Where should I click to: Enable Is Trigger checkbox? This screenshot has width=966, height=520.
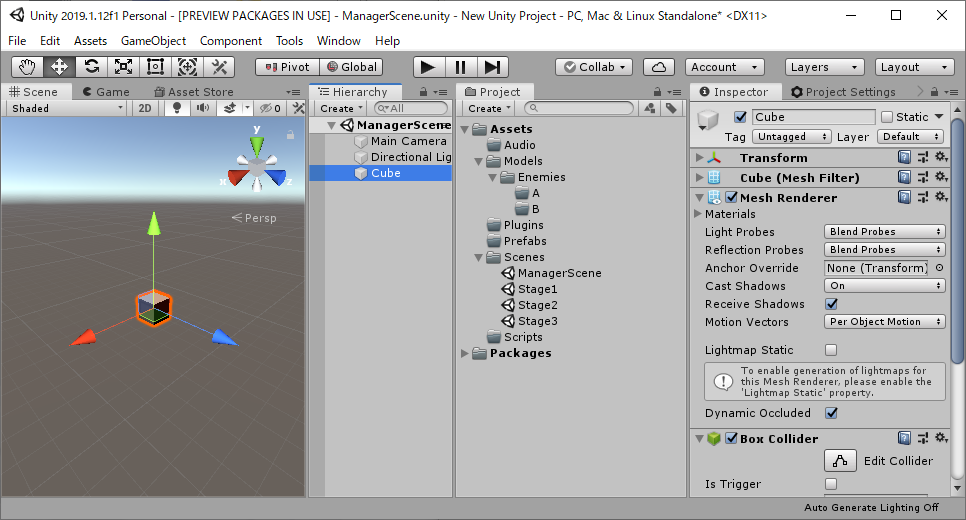[x=831, y=484]
